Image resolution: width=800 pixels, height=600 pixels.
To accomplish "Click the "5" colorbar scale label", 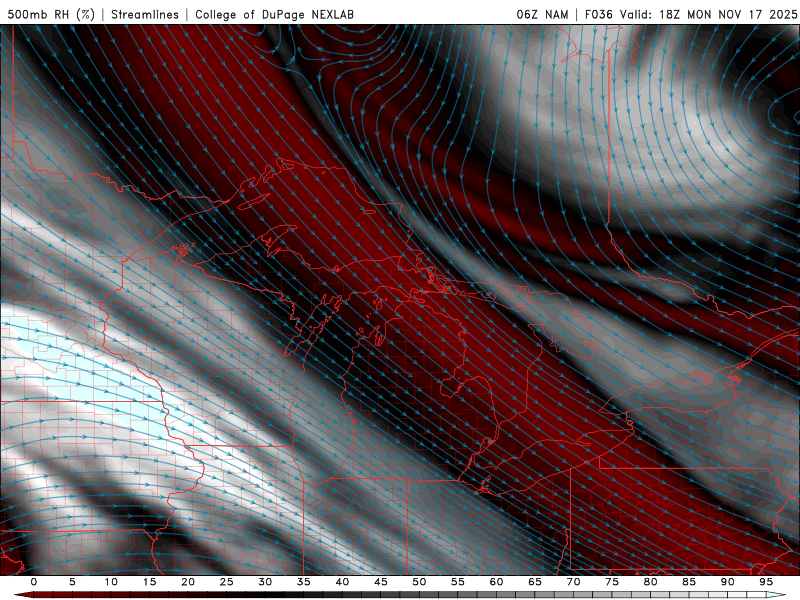I will pos(72,582).
